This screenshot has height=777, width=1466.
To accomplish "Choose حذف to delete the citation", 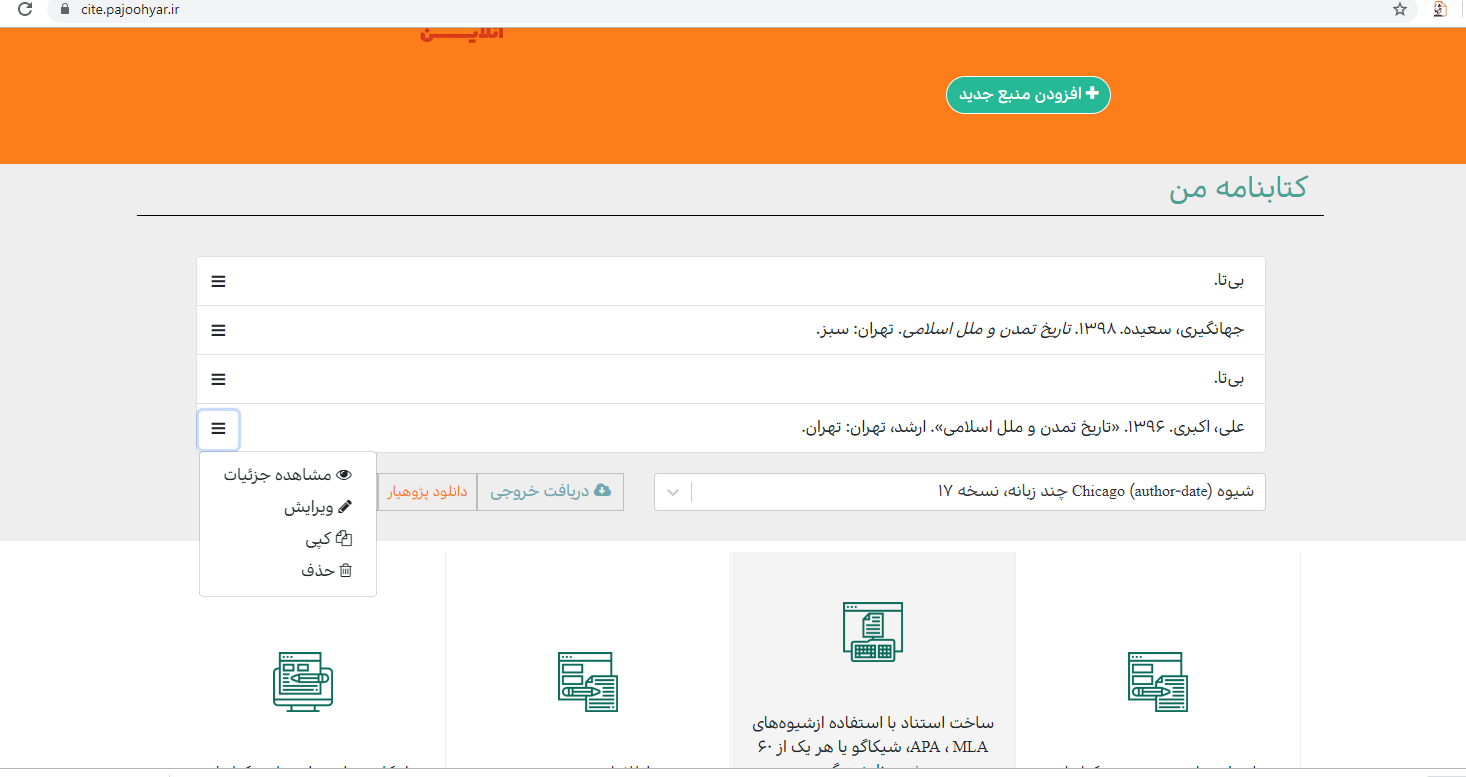I will tap(326, 571).
